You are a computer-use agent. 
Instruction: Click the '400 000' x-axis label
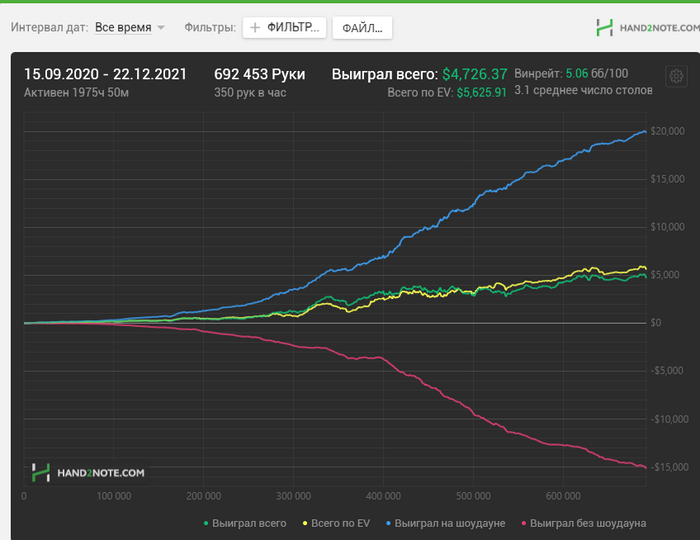pos(383,496)
